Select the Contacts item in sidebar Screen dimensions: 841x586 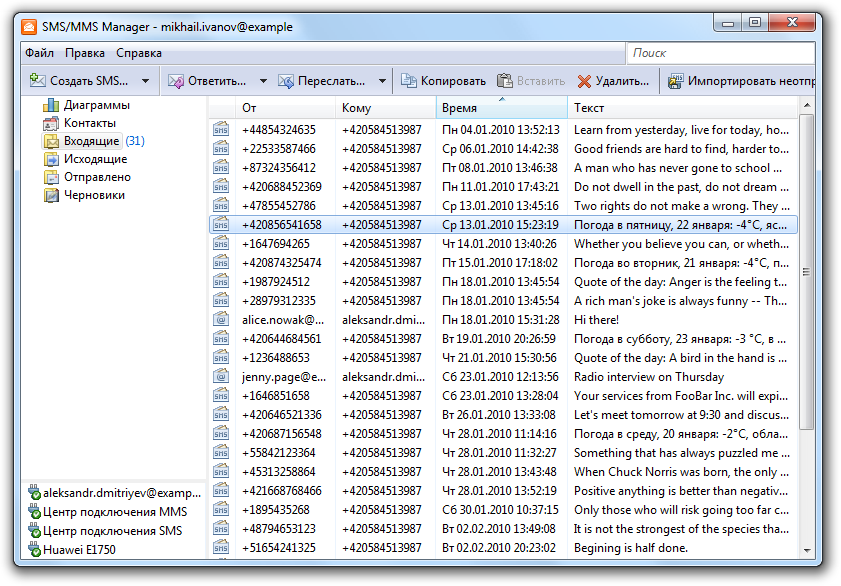(x=88, y=123)
